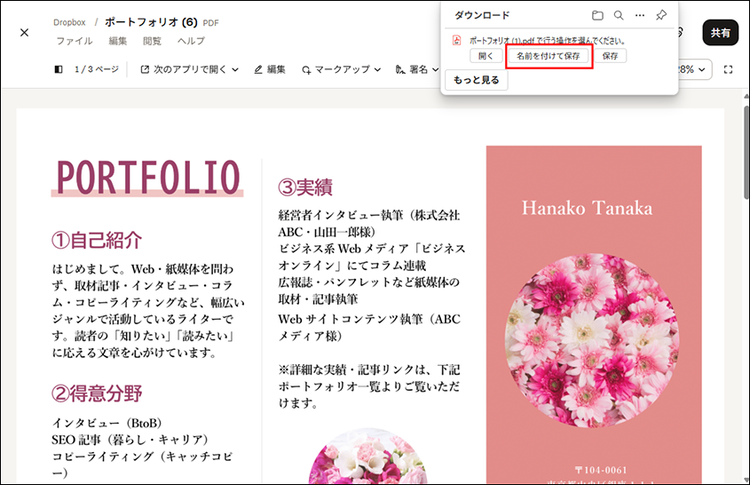The height and width of the screenshot is (485, 750).
Task: Close the Dropbox file preview
Action: pos(24,33)
